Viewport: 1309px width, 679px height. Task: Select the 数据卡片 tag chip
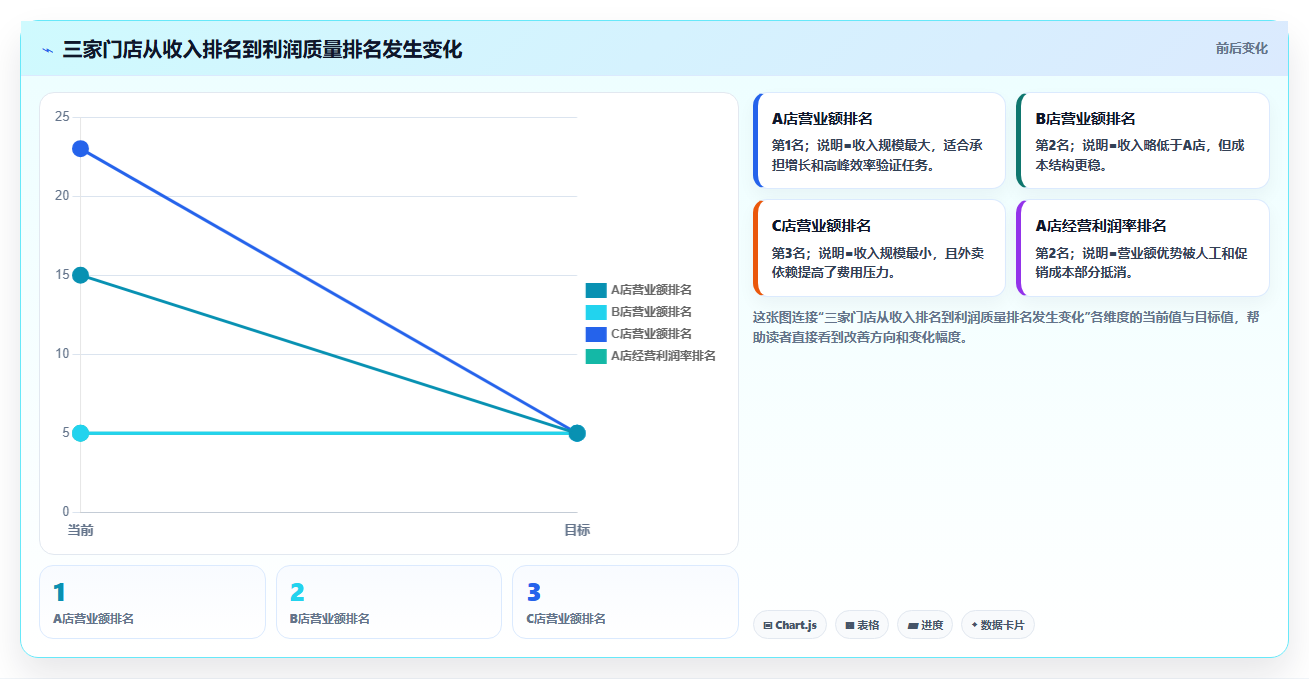[997, 625]
